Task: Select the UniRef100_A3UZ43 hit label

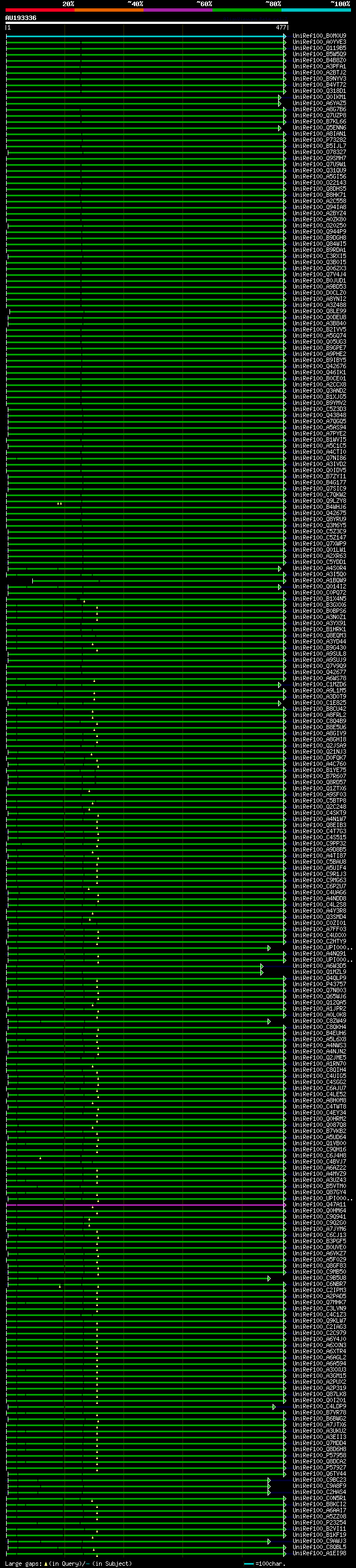Action: pyautogui.click(x=319, y=1180)
